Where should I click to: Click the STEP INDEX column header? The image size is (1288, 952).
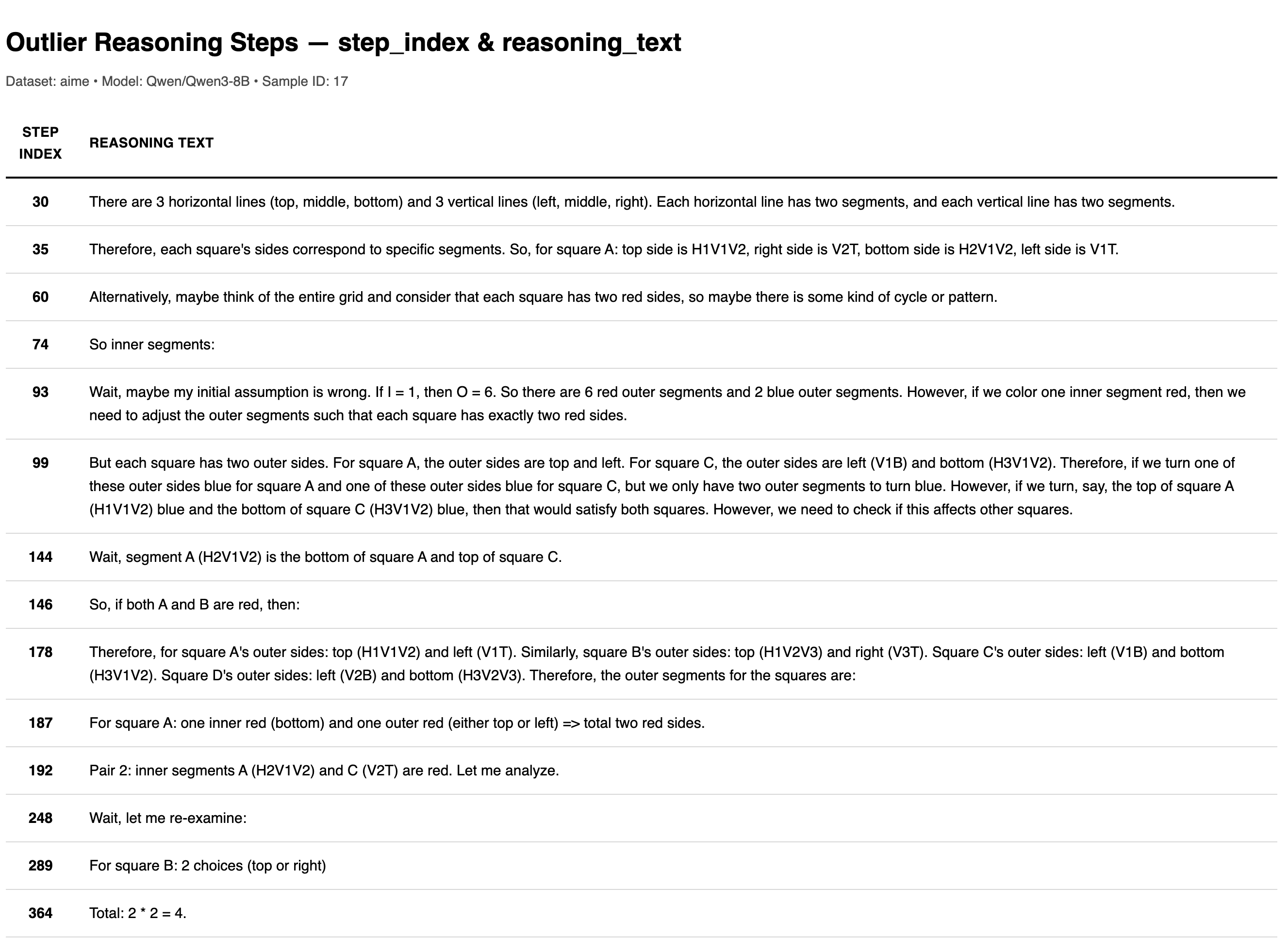(40, 143)
